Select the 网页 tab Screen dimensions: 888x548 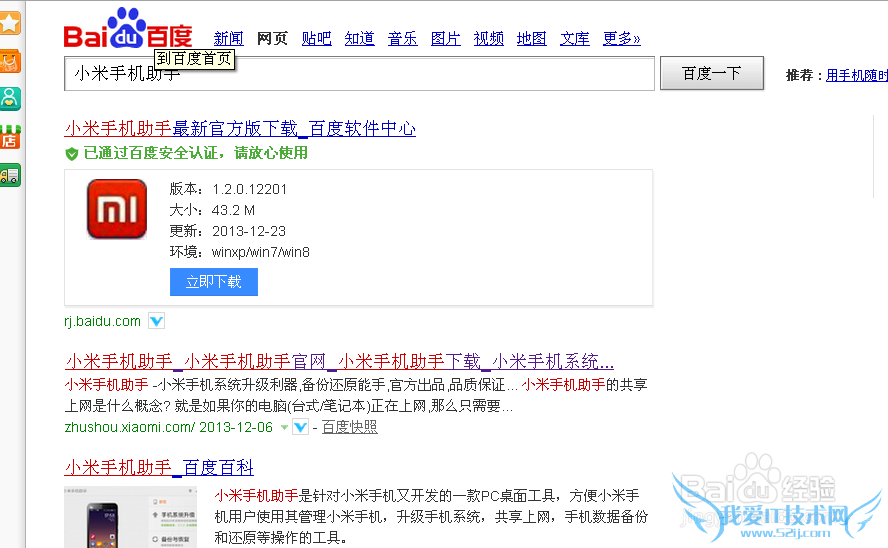pos(272,38)
